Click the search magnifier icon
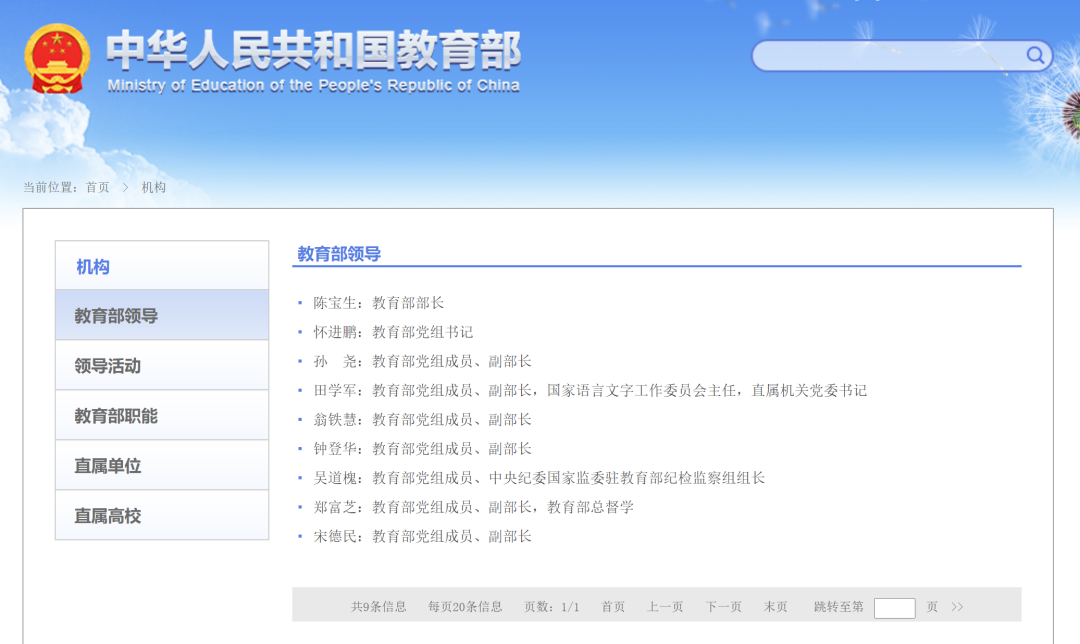The width and height of the screenshot is (1080, 644). [1035, 55]
